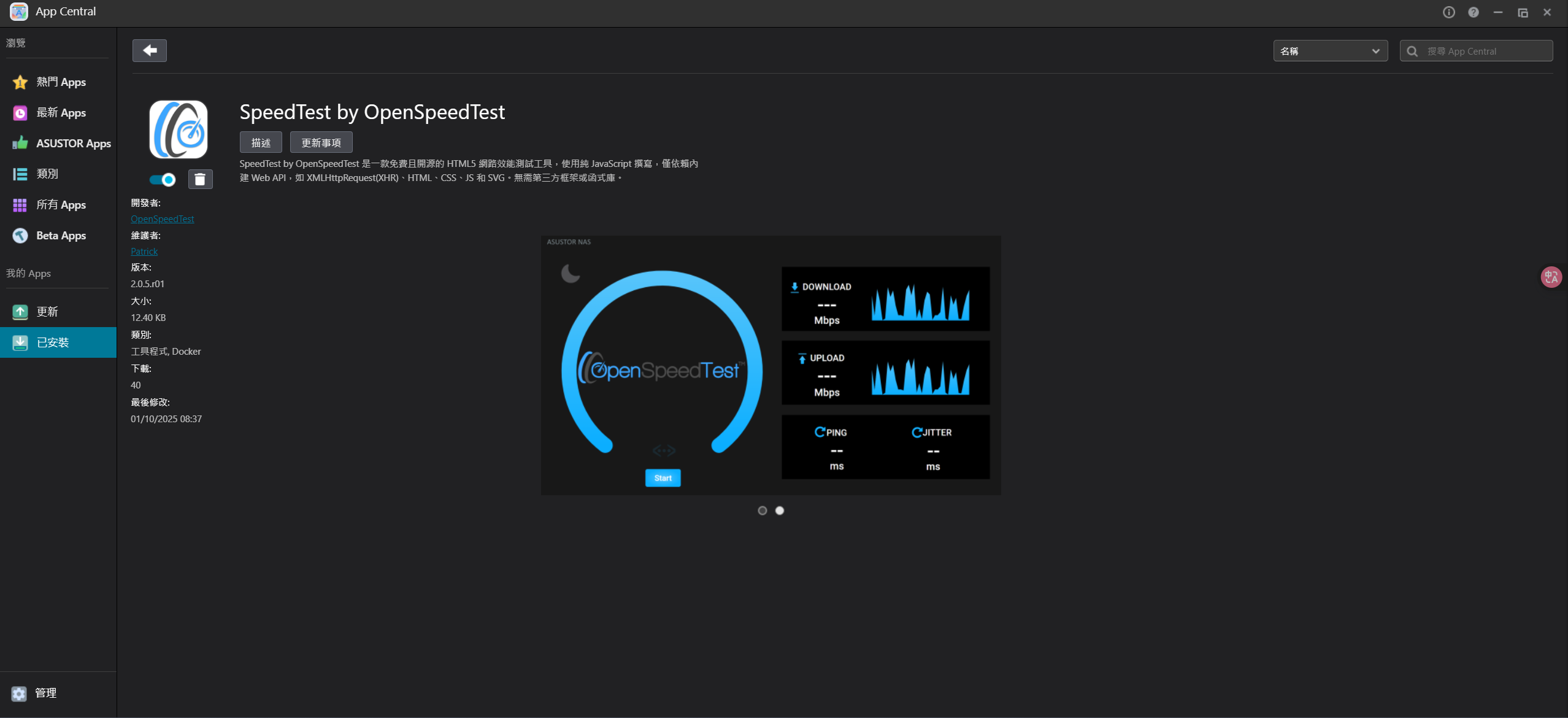Click the back arrow button
The height and width of the screenshot is (718, 1568).
[x=150, y=50]
